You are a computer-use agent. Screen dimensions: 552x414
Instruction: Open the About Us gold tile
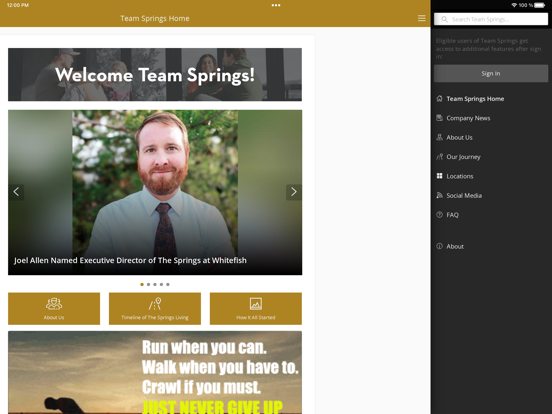pos(54,308)
